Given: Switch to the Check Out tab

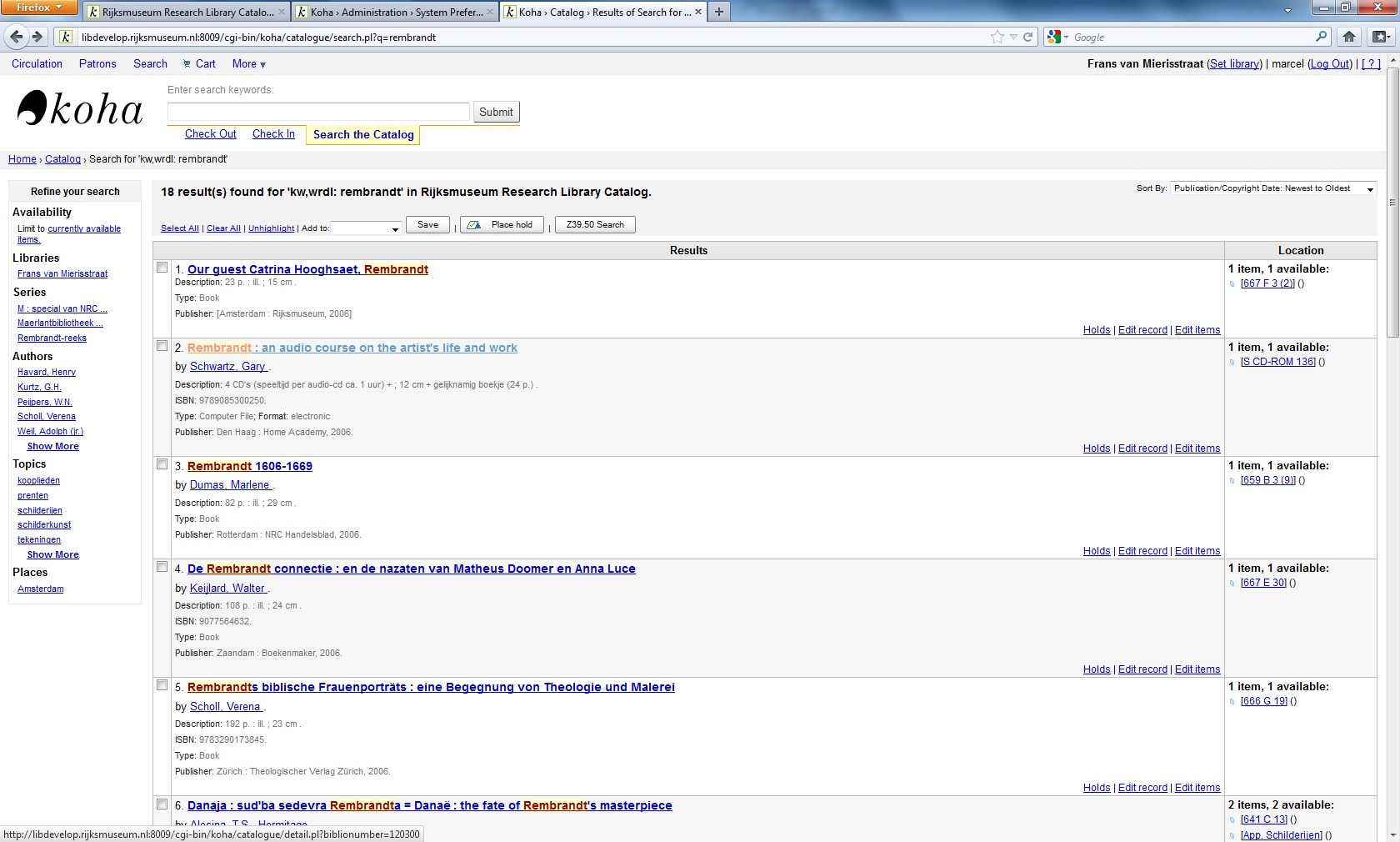Looking at the screenshot, I should 210,134.
